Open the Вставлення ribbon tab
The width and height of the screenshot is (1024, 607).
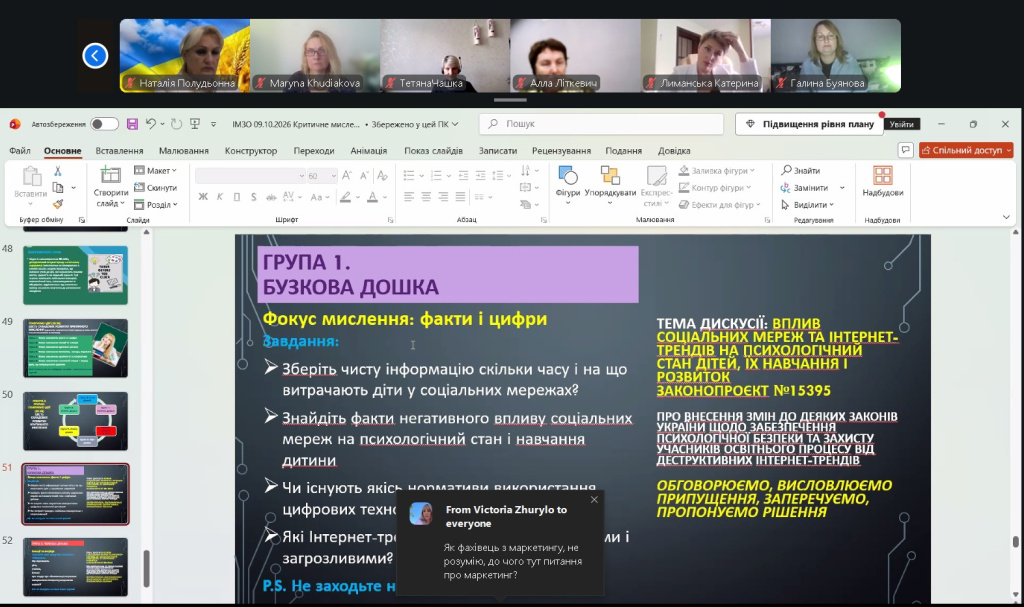(x=119, y=150)
